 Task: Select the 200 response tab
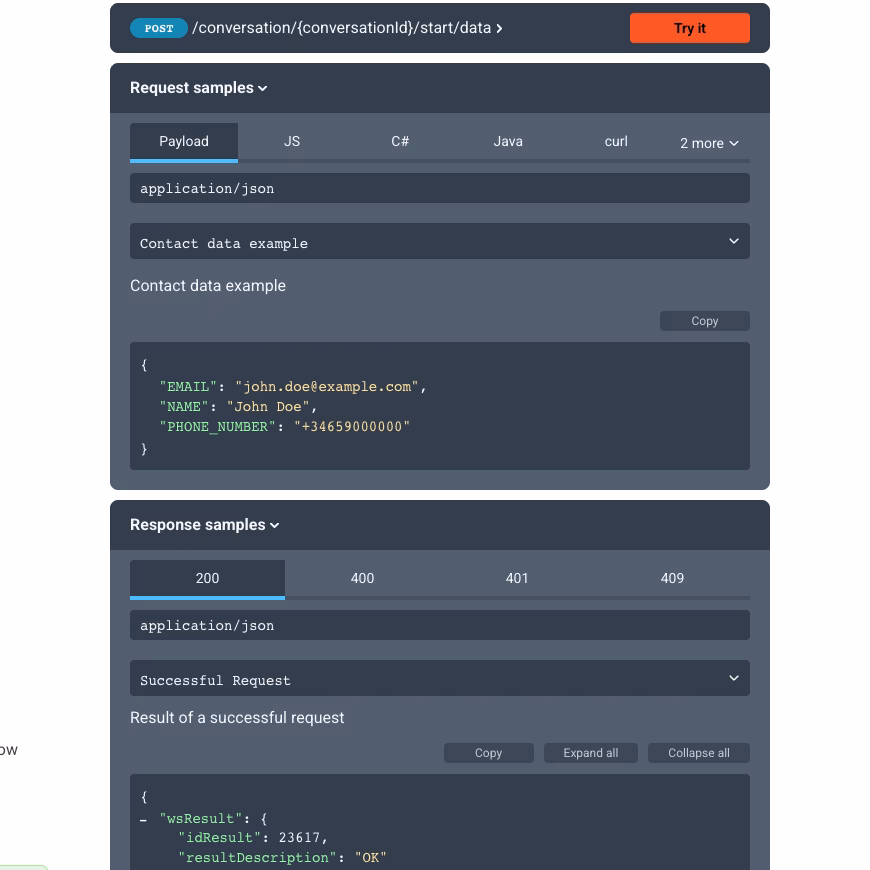[x=207, y=579]
